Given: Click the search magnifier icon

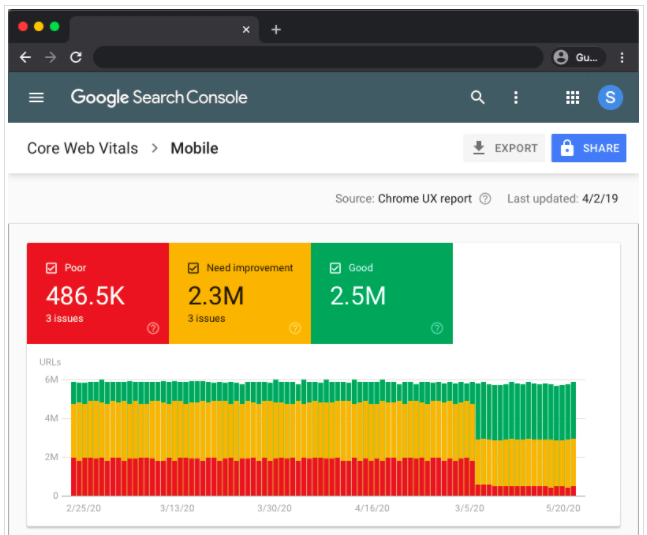Looking at the screenshot, I should pyautogui.click(x=478, y=98).
